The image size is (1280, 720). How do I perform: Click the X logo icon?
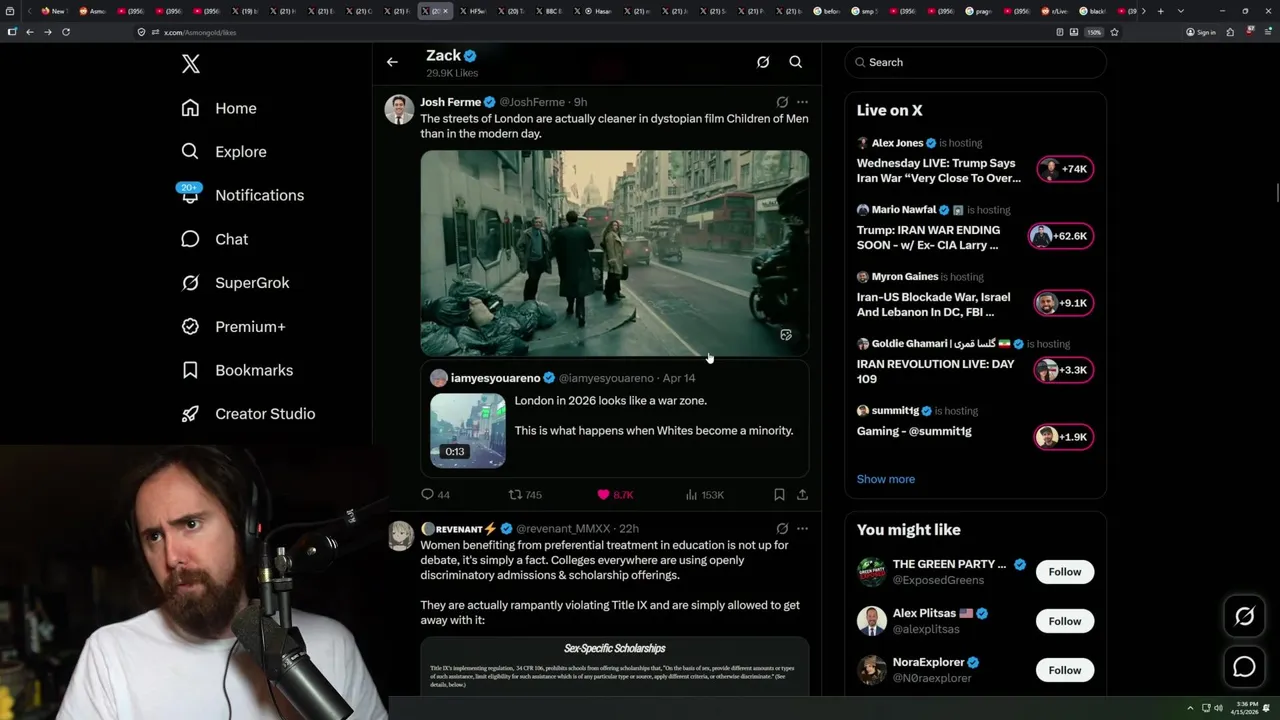point(191,64)
